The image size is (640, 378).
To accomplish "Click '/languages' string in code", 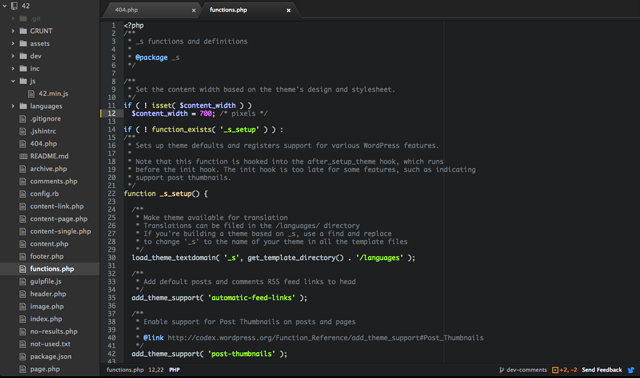I will click(380, 258).
